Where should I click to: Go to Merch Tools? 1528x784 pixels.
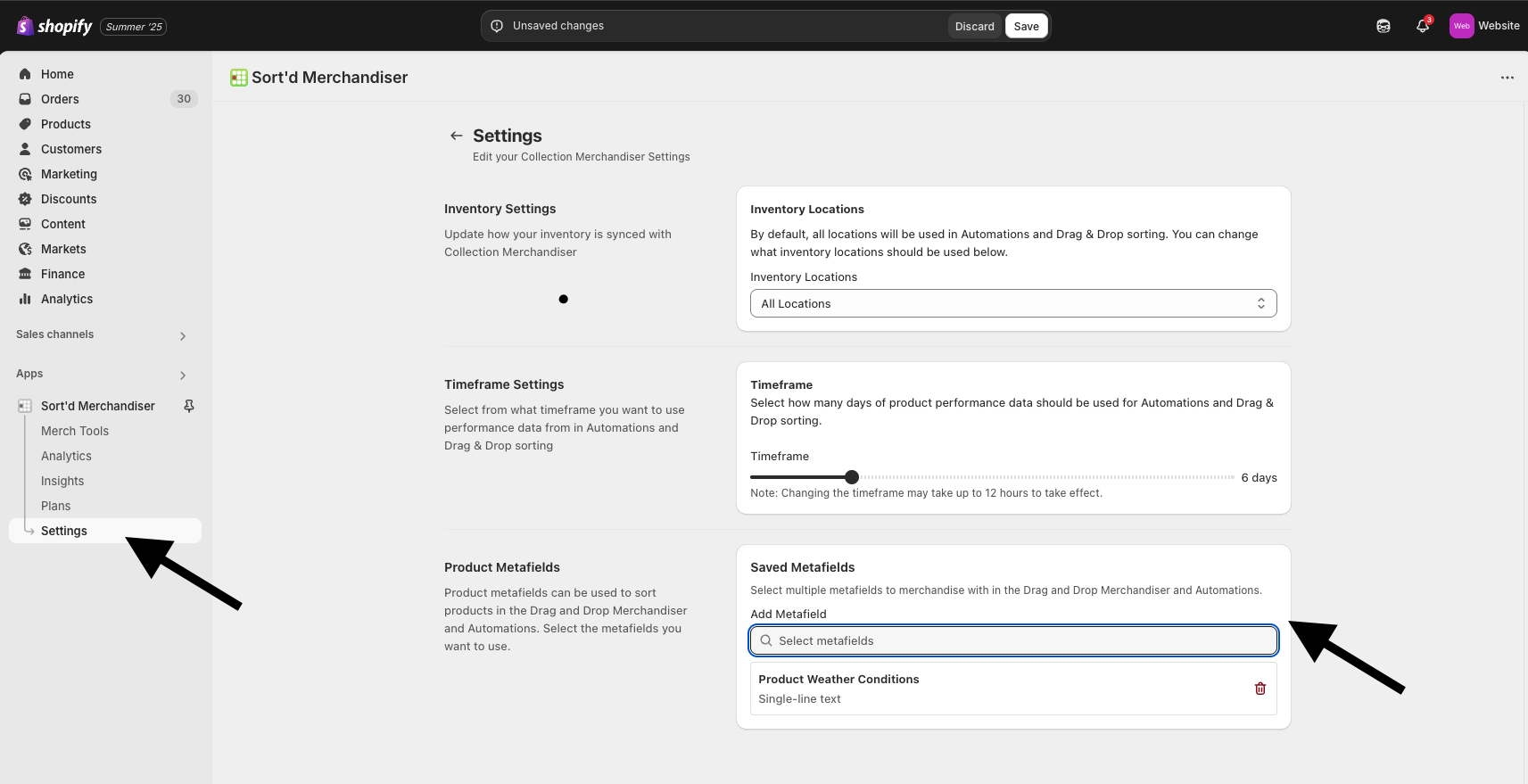coord(75,431)
